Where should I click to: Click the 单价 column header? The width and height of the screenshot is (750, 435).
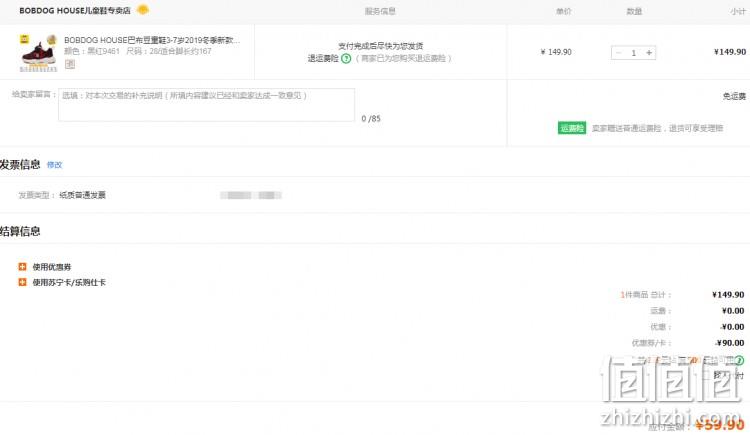tap(563, 11)
